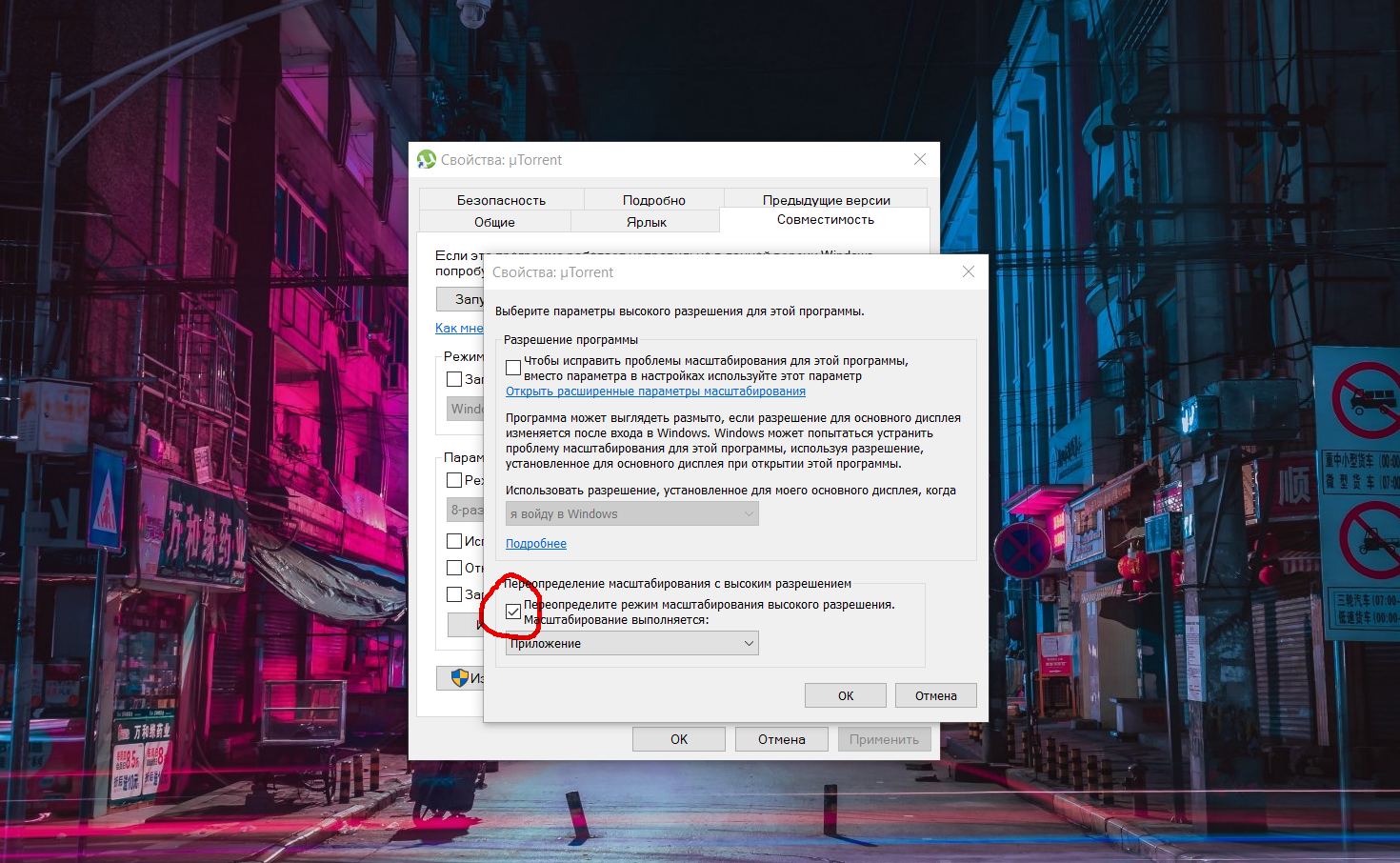Open the 8-bit color dropdown in back window
The width and height of the screenshot is (1400, 863).
pyautogui.click(x=466, y=510)
